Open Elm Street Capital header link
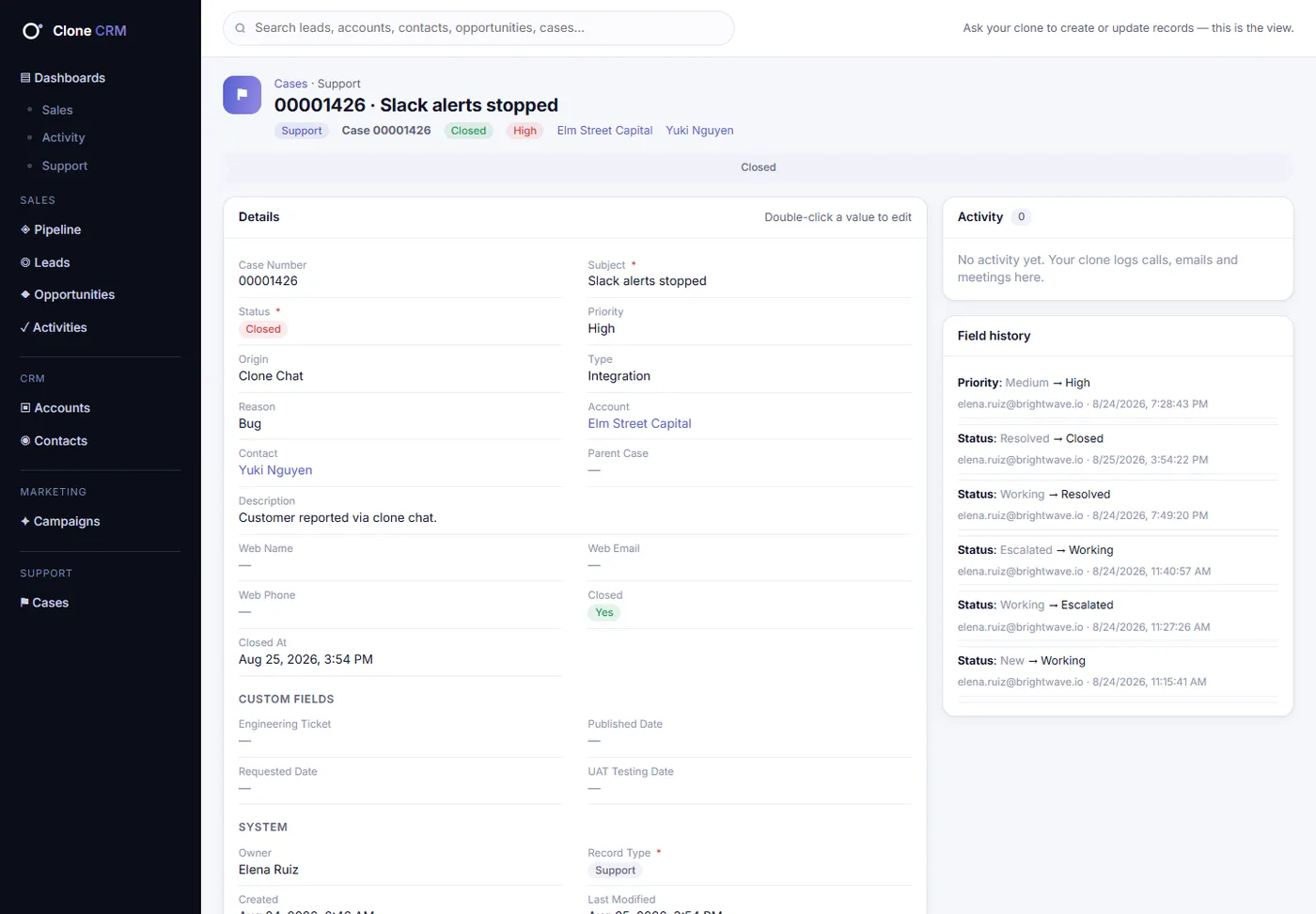The height and width of the screenshot is (914, 1316). tap(604, 131)
